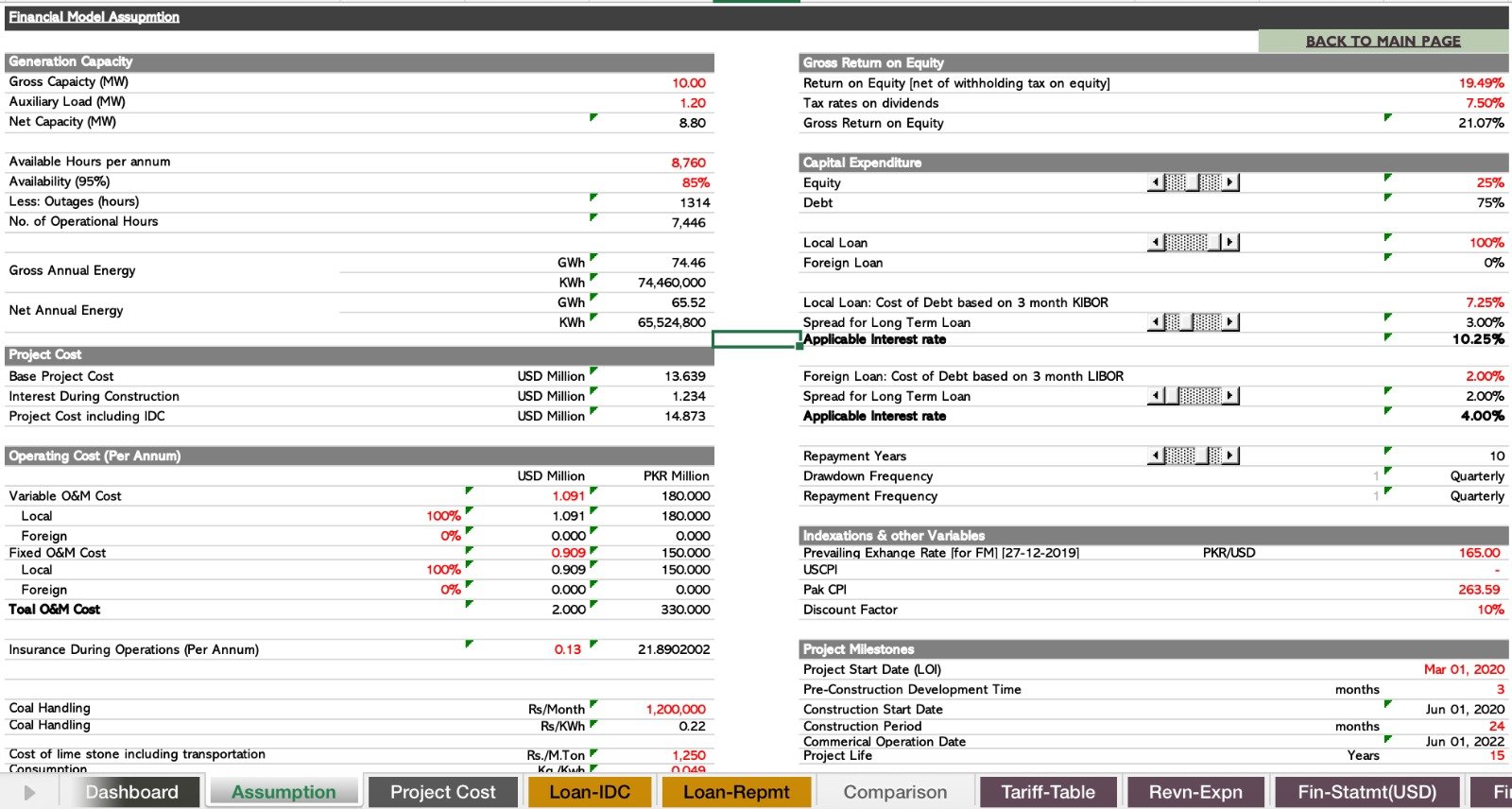Select the Availability value 85%
Screen dimensions: 1512x809
click(x=696, y=182)
